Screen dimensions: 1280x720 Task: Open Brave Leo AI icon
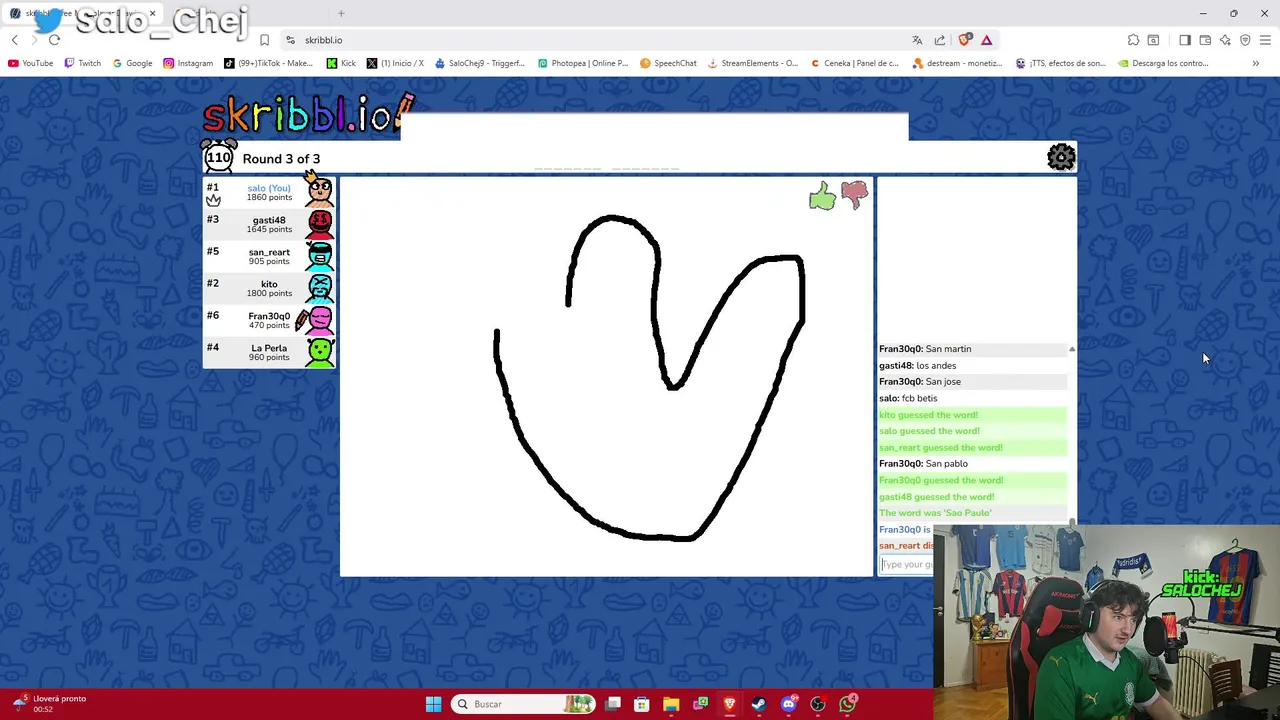[x=1225, y=40]
